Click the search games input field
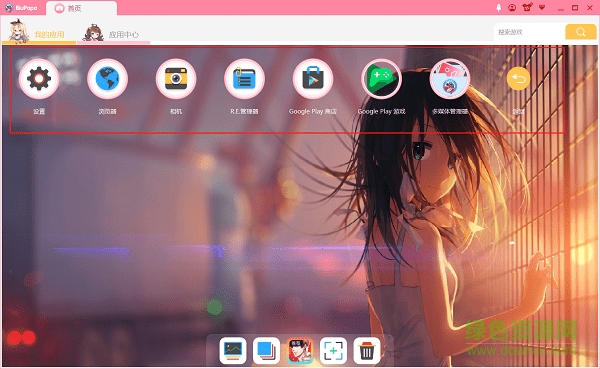Screen dimensions: 600x369 point(529,32)
